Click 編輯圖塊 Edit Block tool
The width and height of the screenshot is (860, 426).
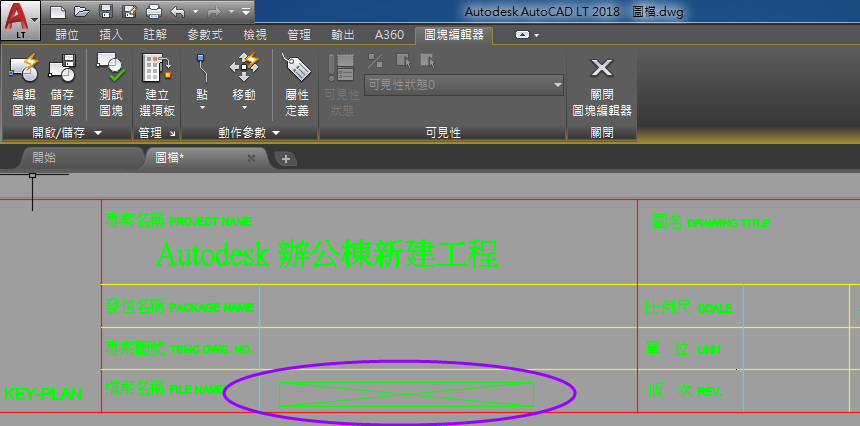(24, 85)
